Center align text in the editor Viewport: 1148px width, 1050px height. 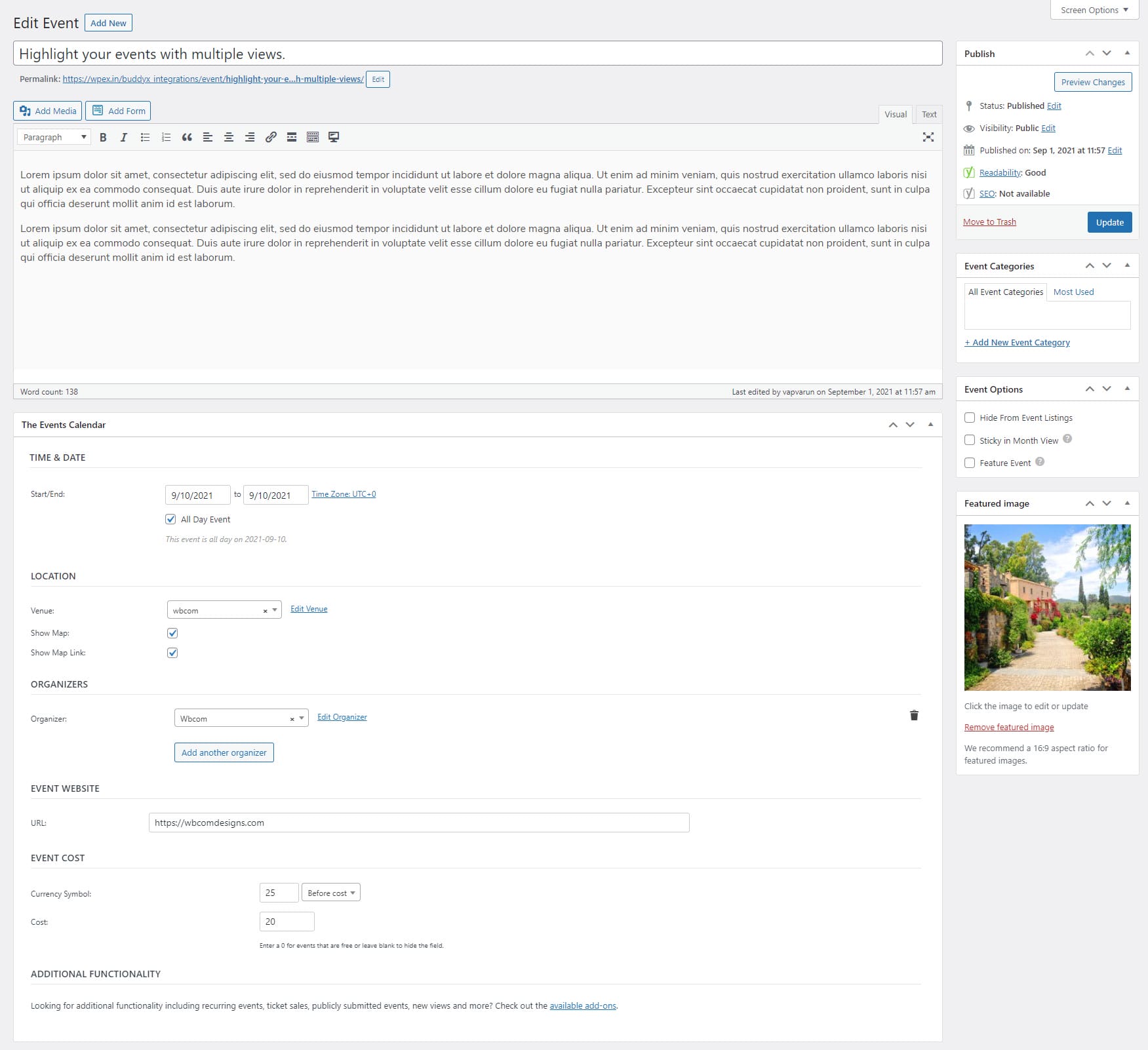point(229,138)
